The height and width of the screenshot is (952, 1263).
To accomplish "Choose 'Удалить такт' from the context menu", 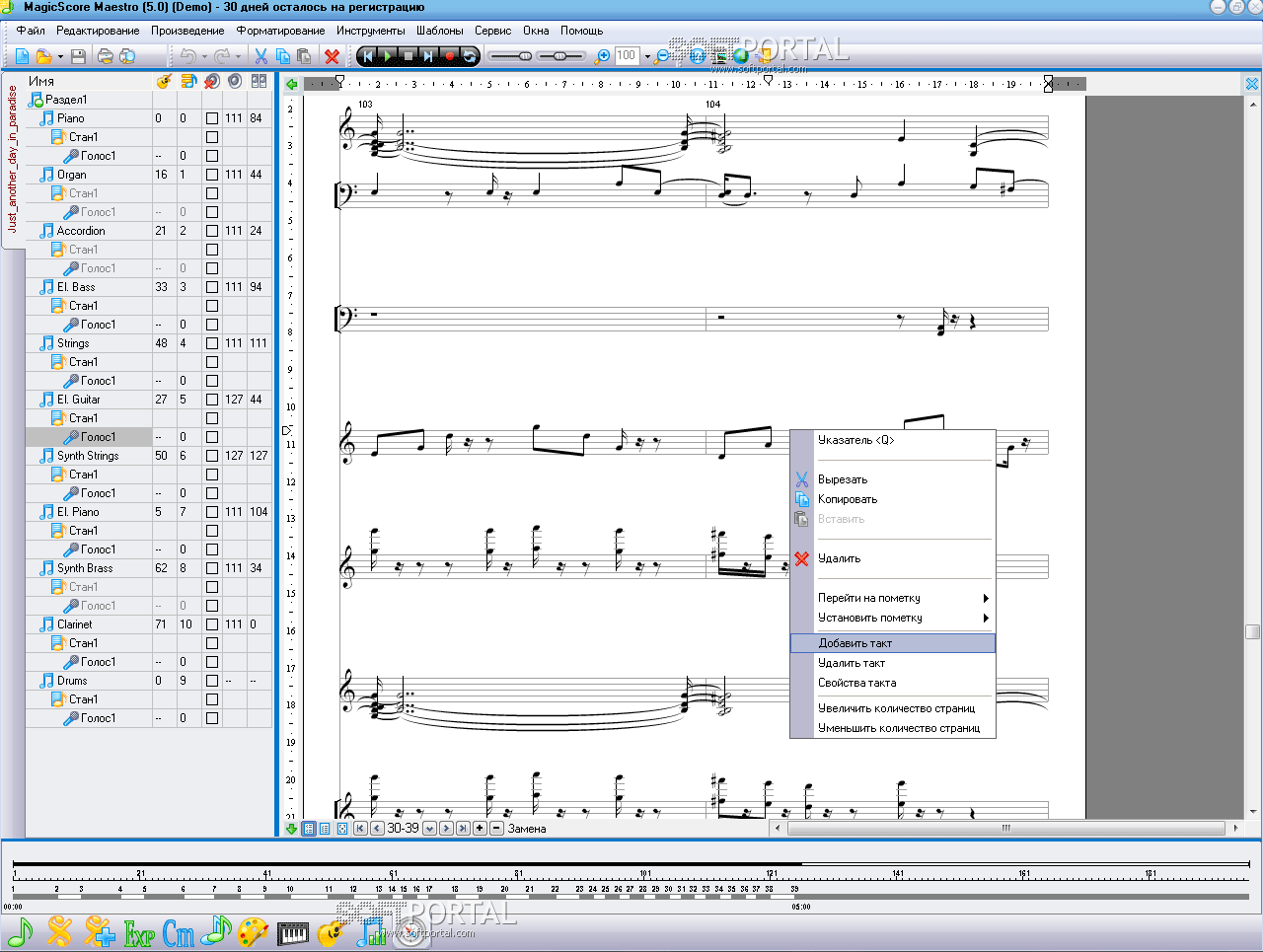I will (x=893, y=663).
